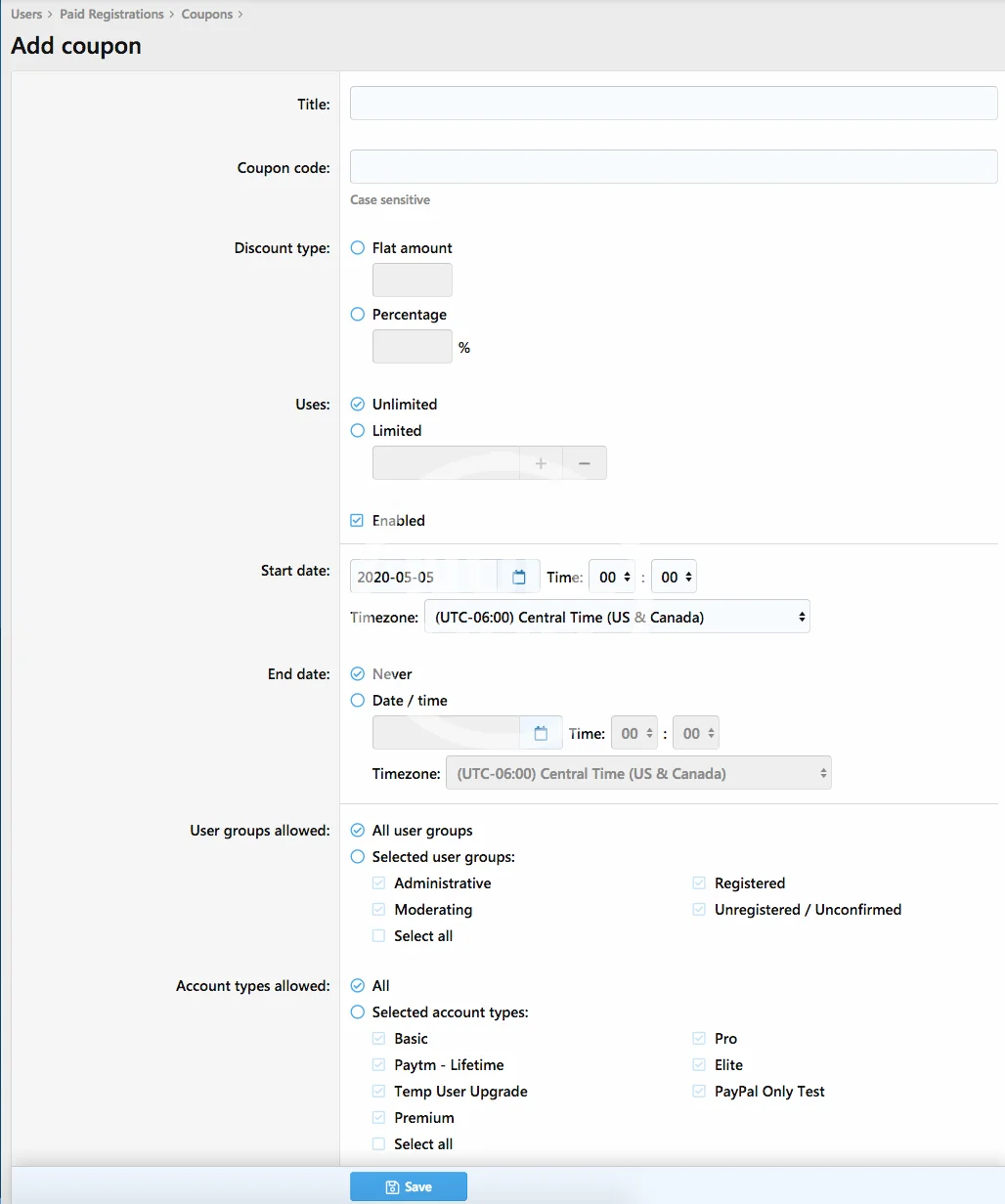Open the End date calendar picker
The width and height of the screenshot is (1005, 1204).
(x=541, y=734)
